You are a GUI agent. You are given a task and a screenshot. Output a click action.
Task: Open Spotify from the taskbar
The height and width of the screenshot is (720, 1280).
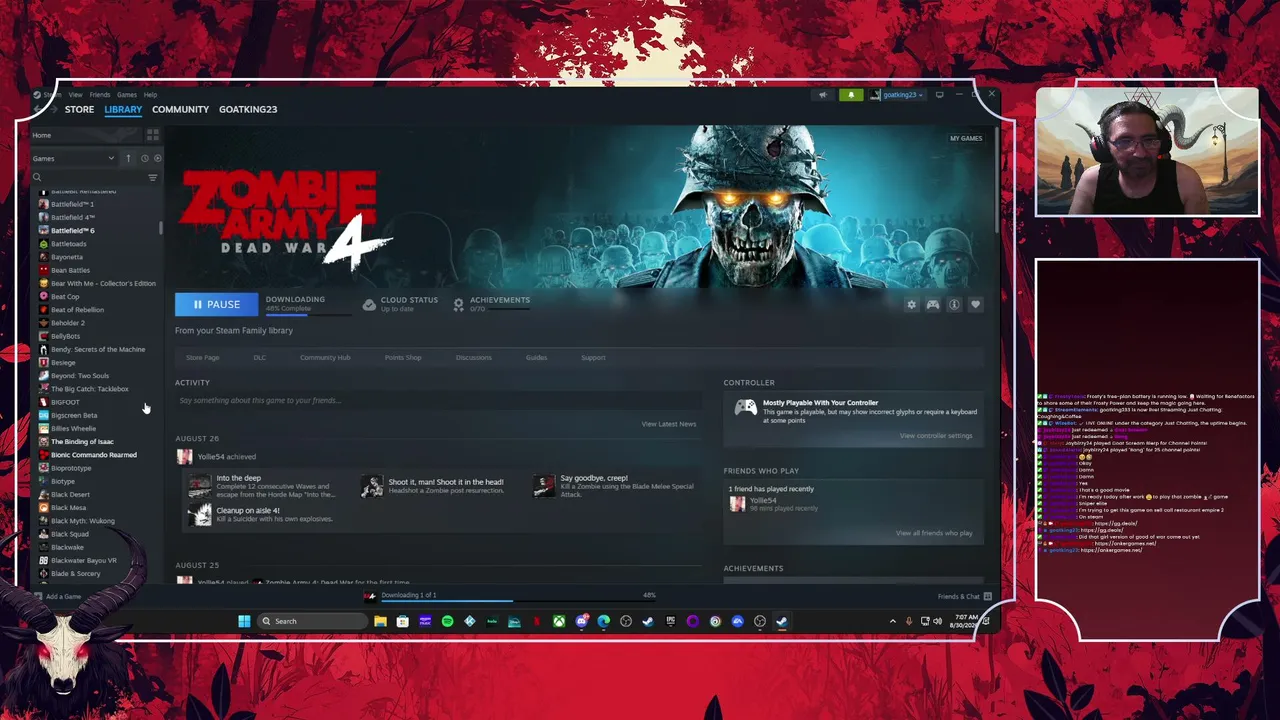click(447, 621)
